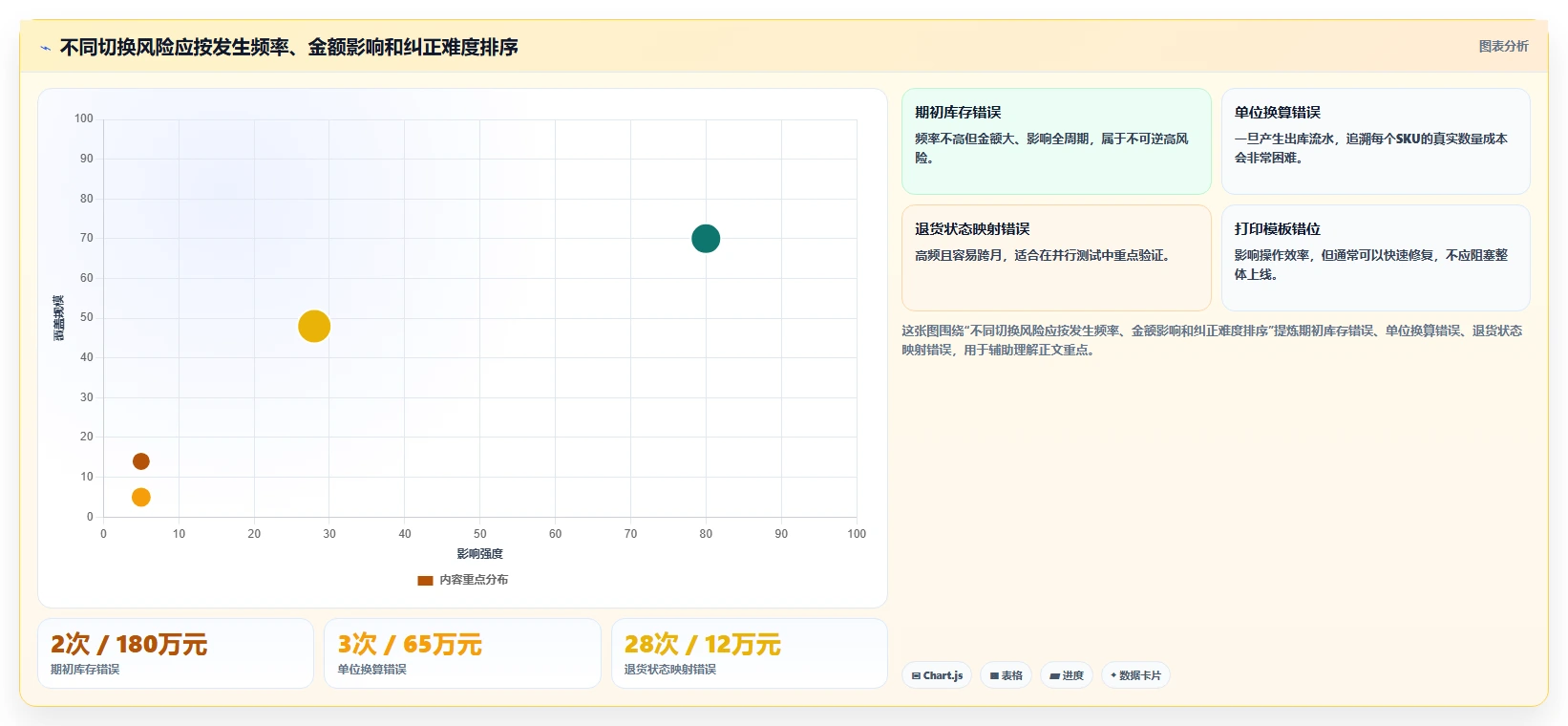Click the Chart.js tag icon
Viewport: 1568px width, 726px height.
pyautogui.click(x=916, y=675)
